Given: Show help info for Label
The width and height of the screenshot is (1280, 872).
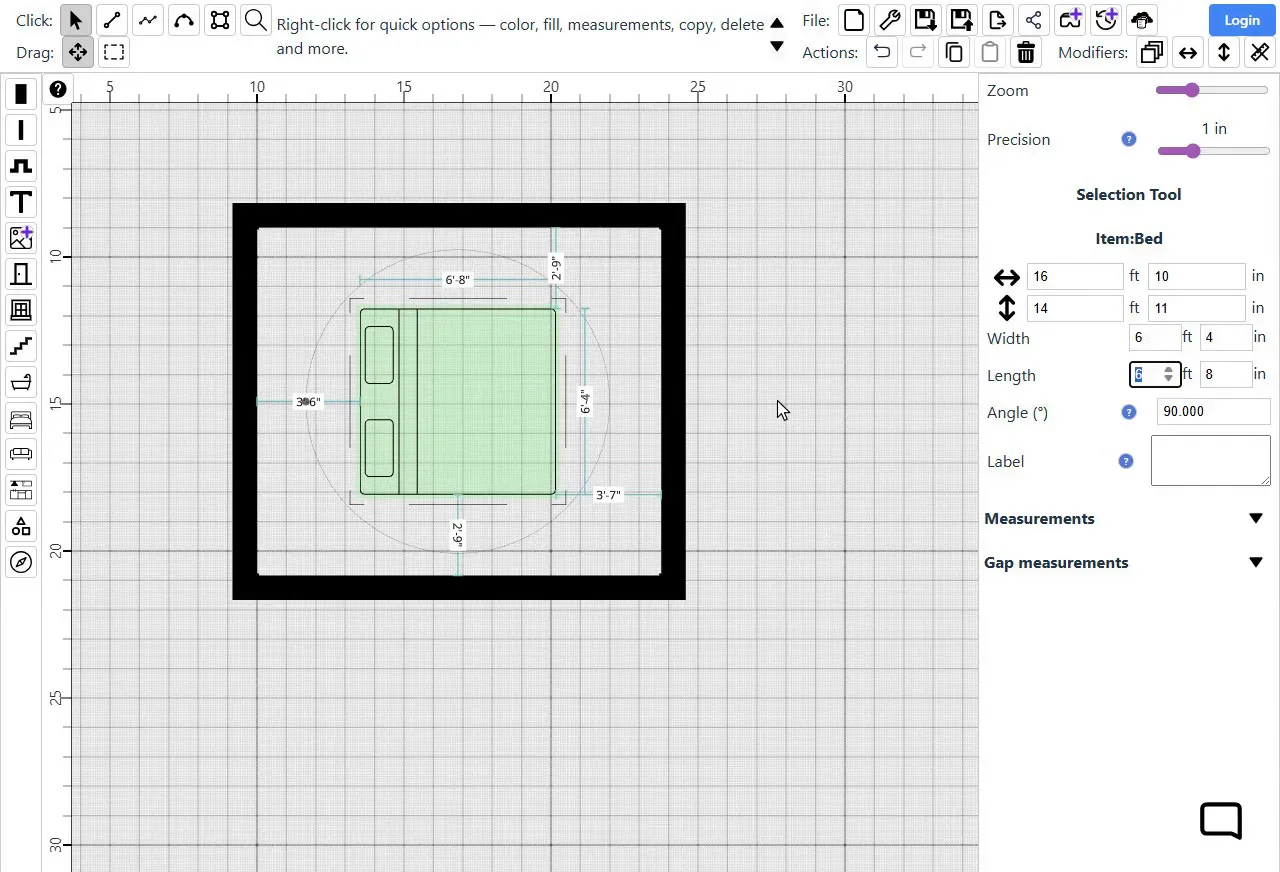Looking at the screenshot, I should point(1126,461).
